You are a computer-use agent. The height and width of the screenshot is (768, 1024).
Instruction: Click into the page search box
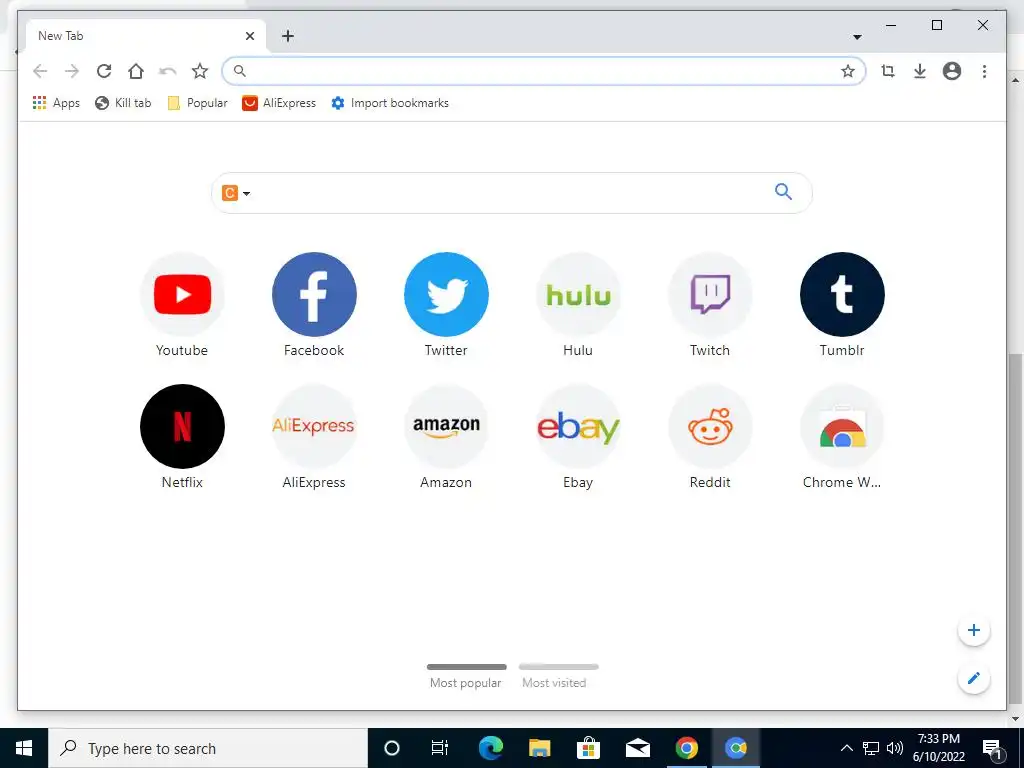[x=511, y=193]
